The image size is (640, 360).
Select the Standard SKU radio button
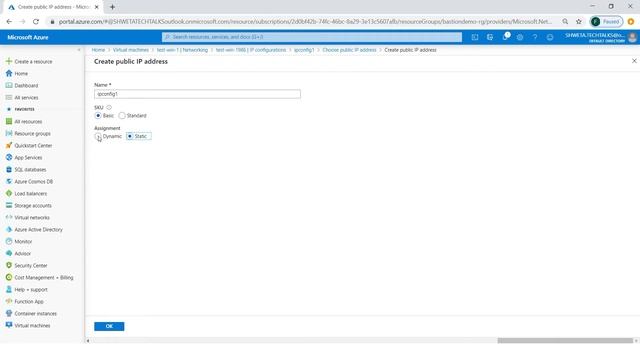(x=122, y=116)
